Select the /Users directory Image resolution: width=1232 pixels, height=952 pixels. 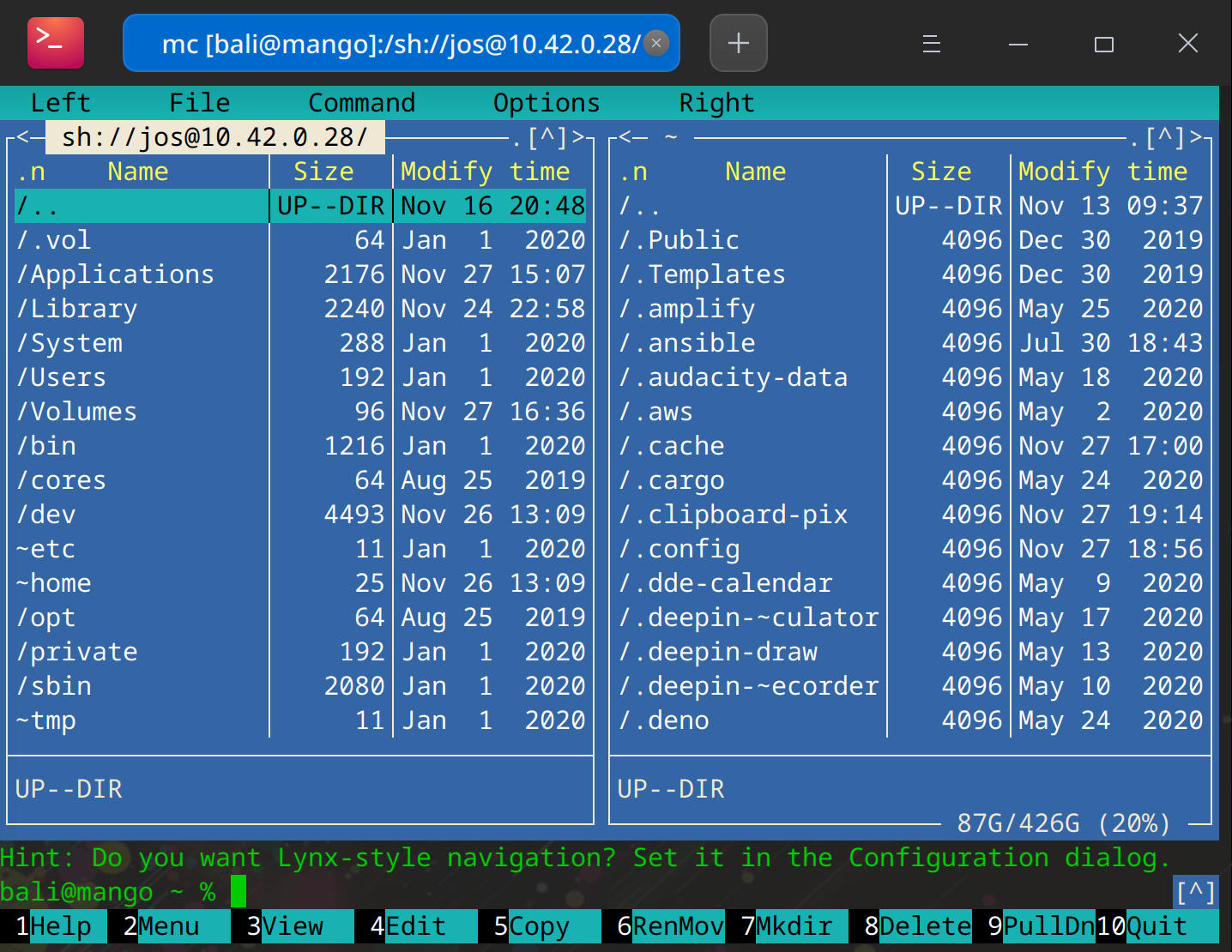[300, 377]
